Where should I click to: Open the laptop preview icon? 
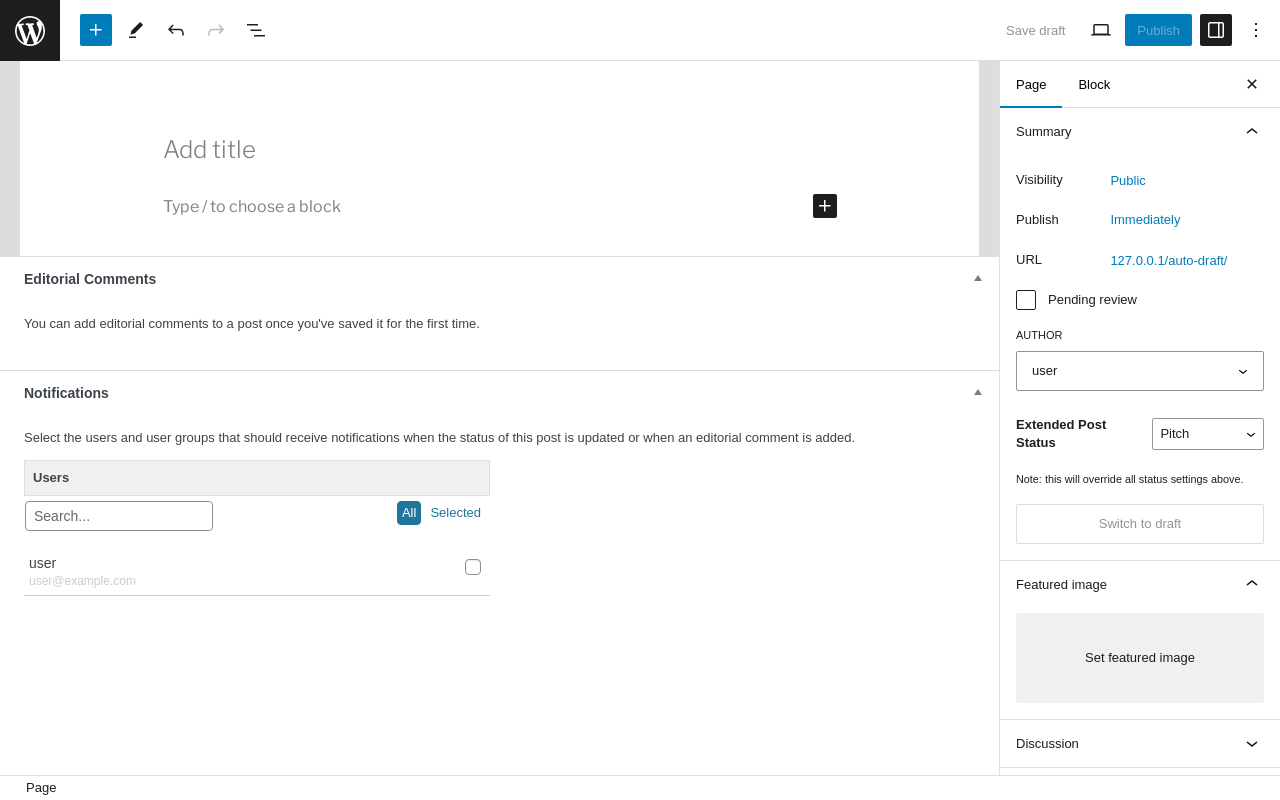coord(1101,30)
